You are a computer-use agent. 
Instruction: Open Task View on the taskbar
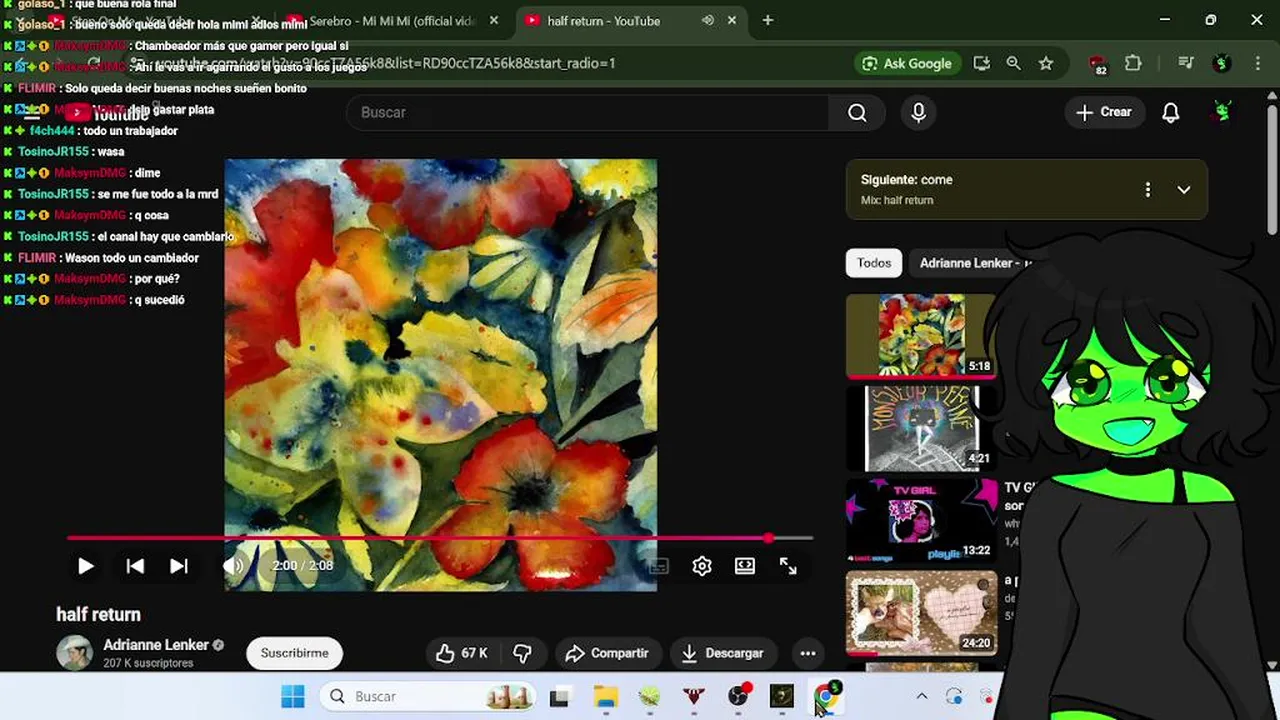(559, 696)
